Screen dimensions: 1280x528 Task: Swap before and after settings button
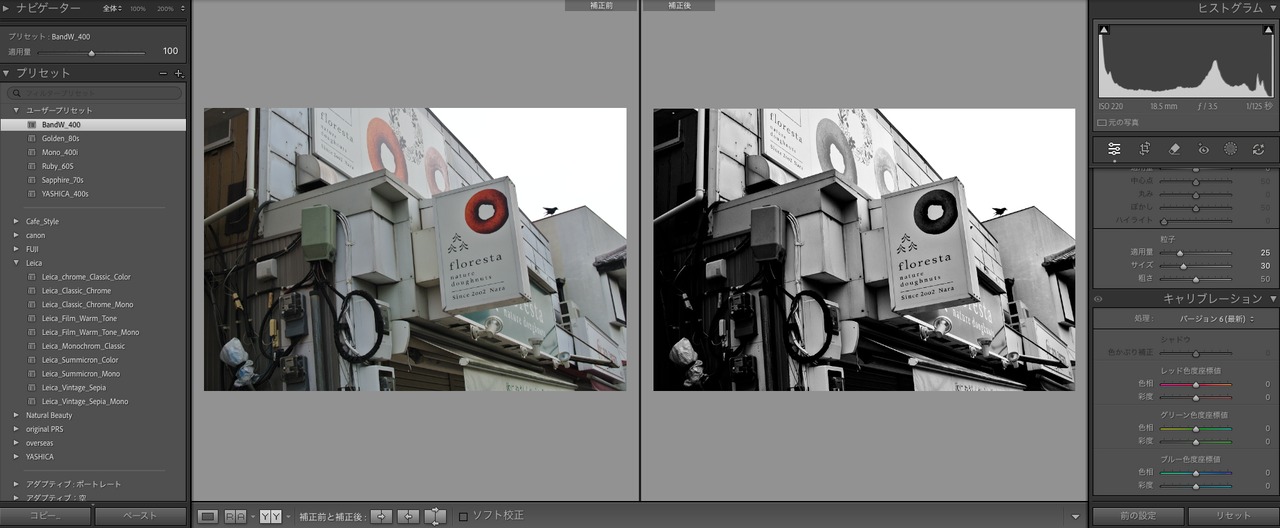(435, 516)
